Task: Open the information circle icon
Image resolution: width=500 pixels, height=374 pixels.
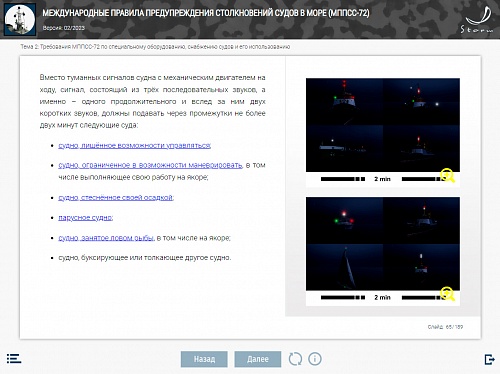Action: (315, 359)
